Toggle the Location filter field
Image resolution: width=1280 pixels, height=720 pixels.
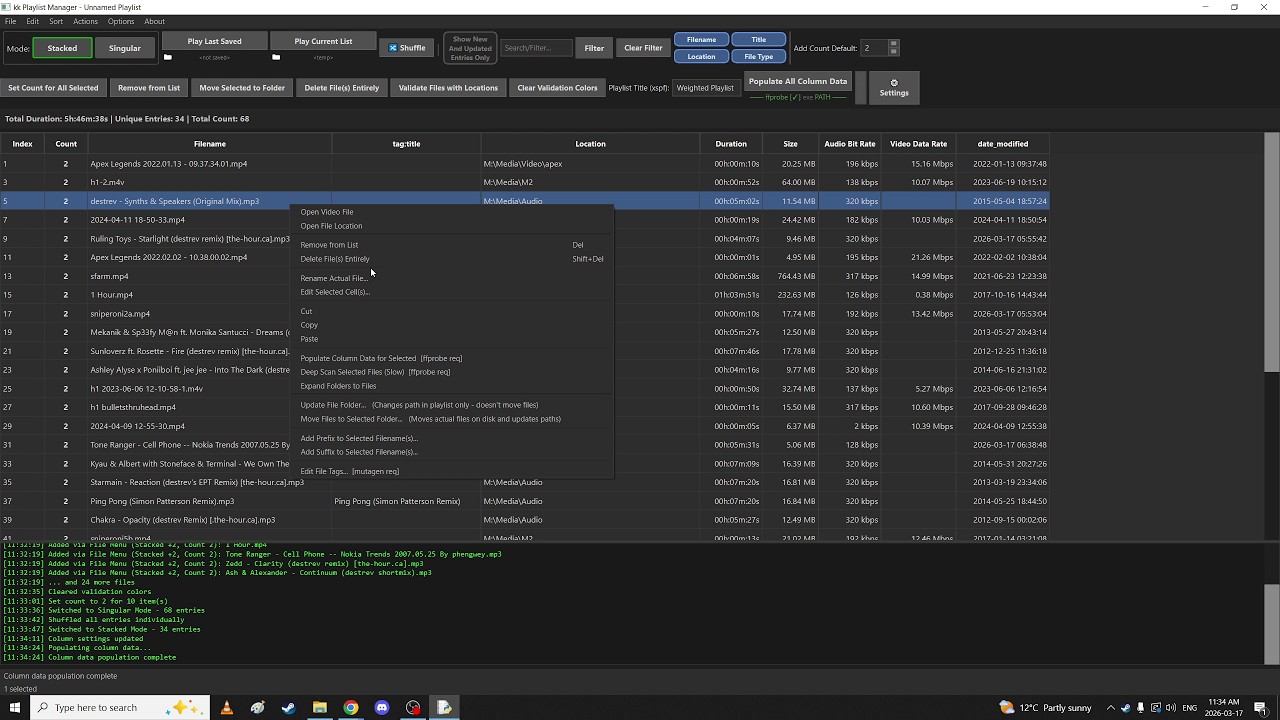click(701, 56)
